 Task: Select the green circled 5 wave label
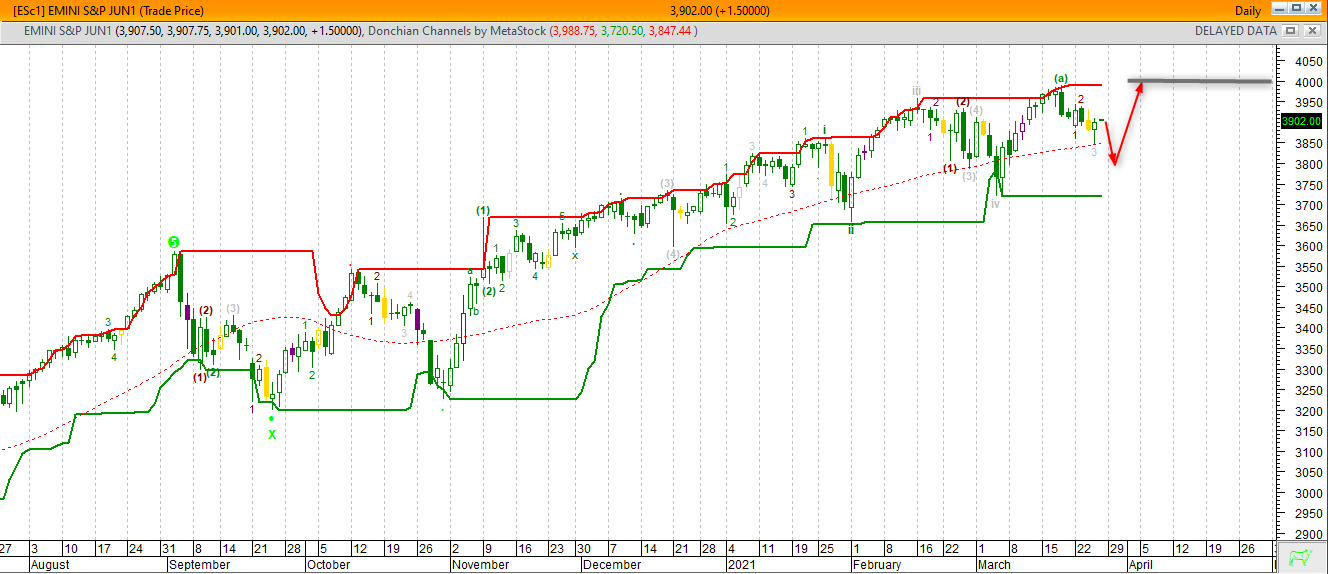174,242
